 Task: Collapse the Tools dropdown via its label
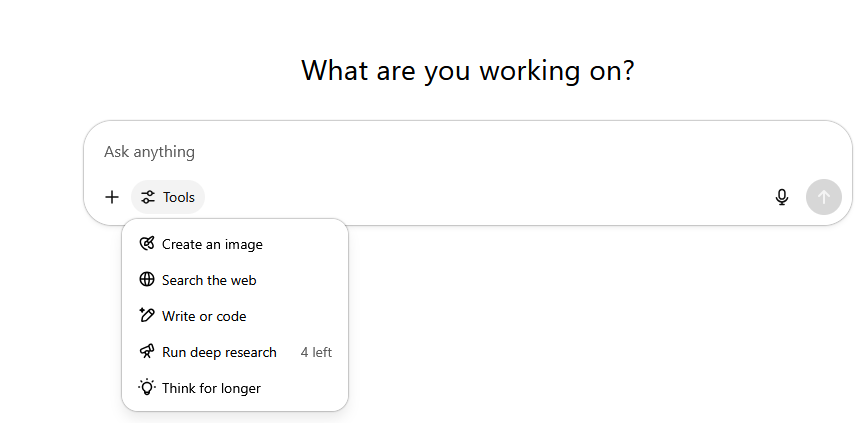point(179,197)
